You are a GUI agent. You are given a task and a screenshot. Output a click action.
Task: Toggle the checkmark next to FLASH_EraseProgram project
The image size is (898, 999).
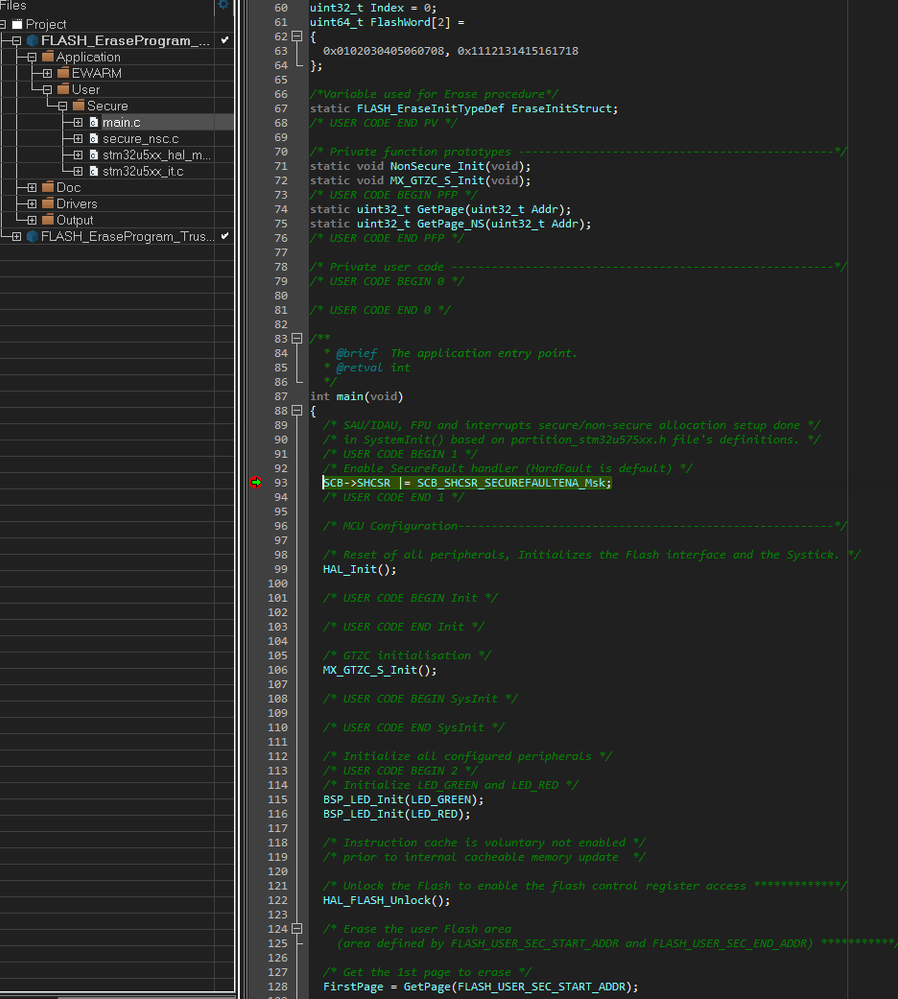click(224, 40)
